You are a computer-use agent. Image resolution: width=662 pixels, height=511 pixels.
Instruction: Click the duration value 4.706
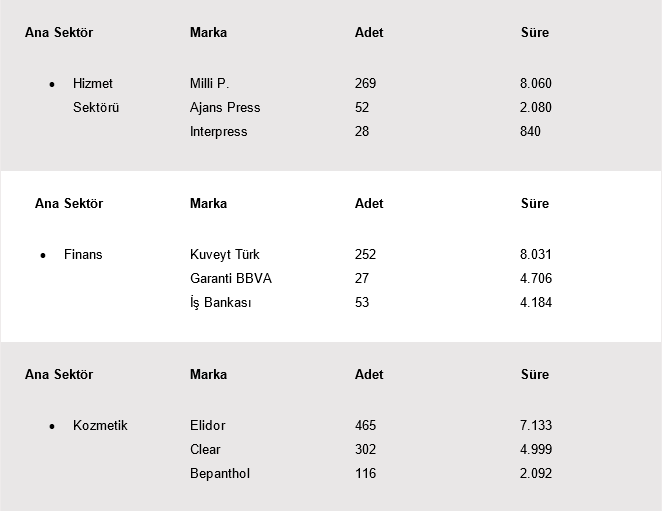pos(536,279)
